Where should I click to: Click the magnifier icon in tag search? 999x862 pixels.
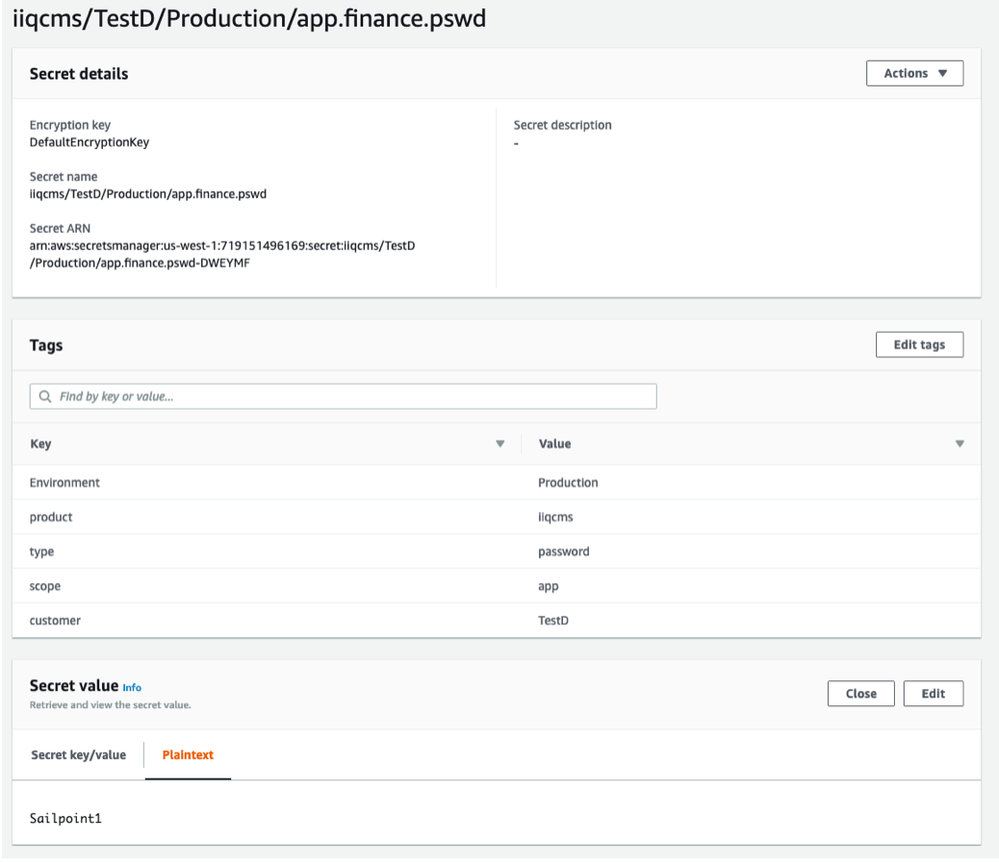click(45, 397)
